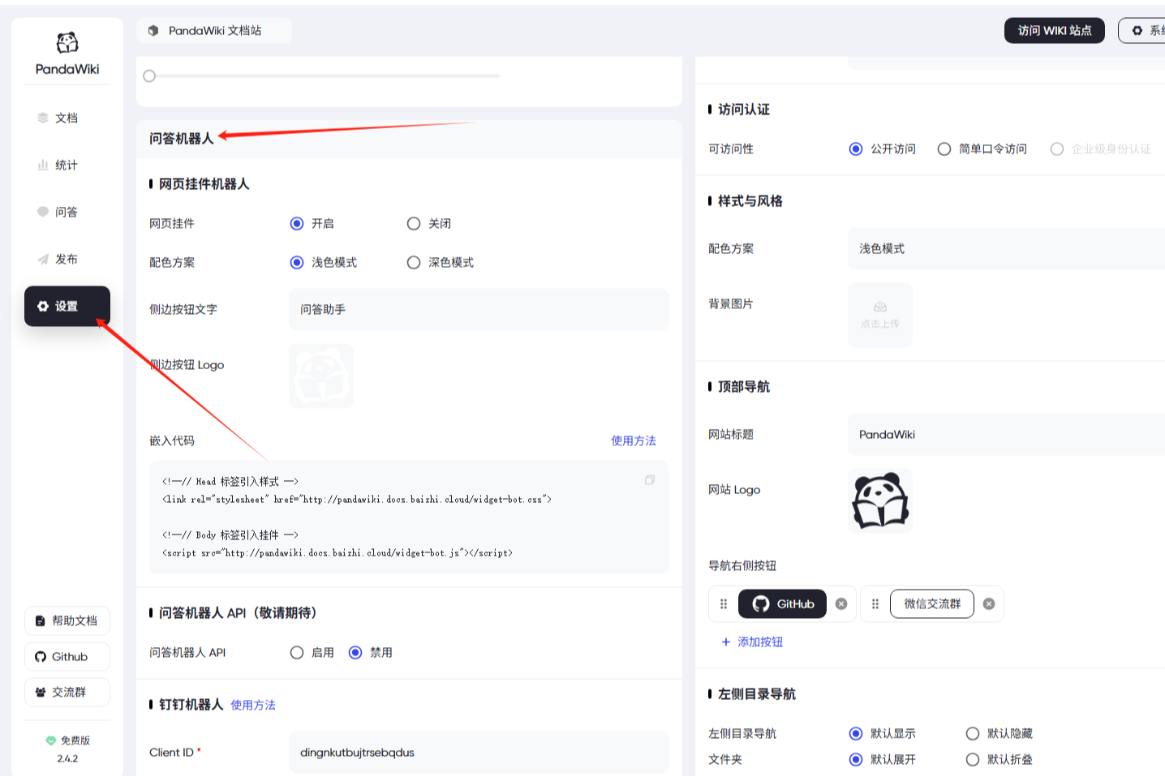Screen dimensions: 1165x776
Task: Select the 设置 settings menu item
Action: 67,306
